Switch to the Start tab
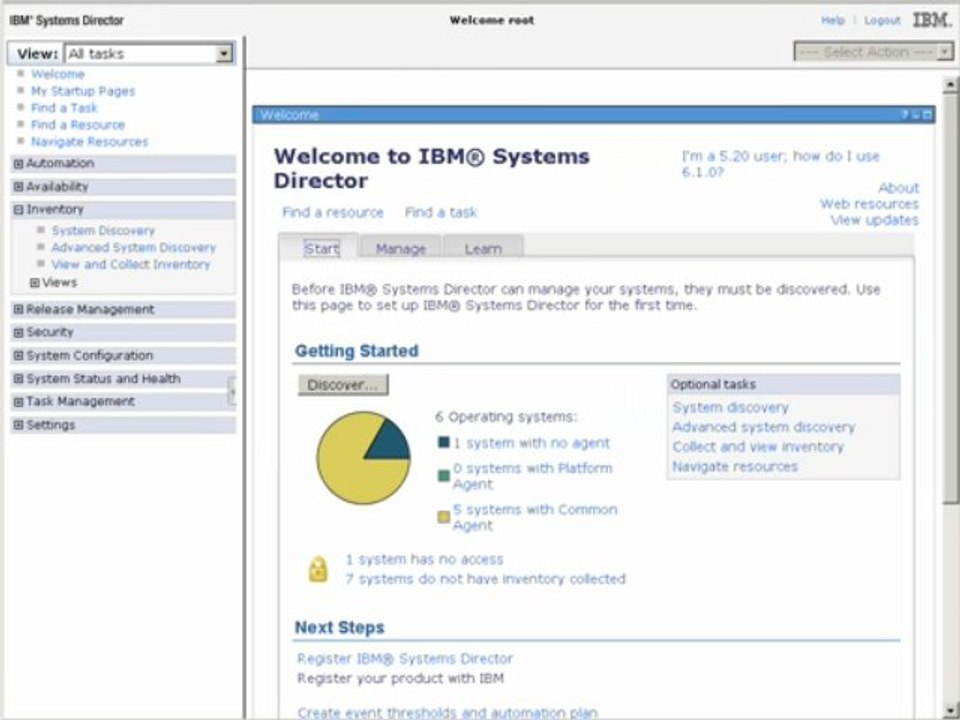Viewport: 960px width, 720px height. click(321, 249)
